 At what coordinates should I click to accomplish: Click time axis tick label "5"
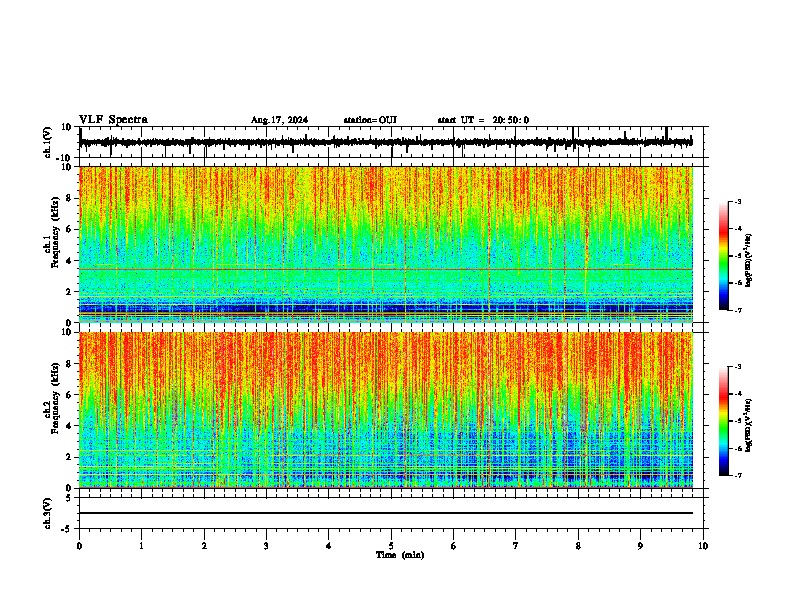click(x=391, y=546)
